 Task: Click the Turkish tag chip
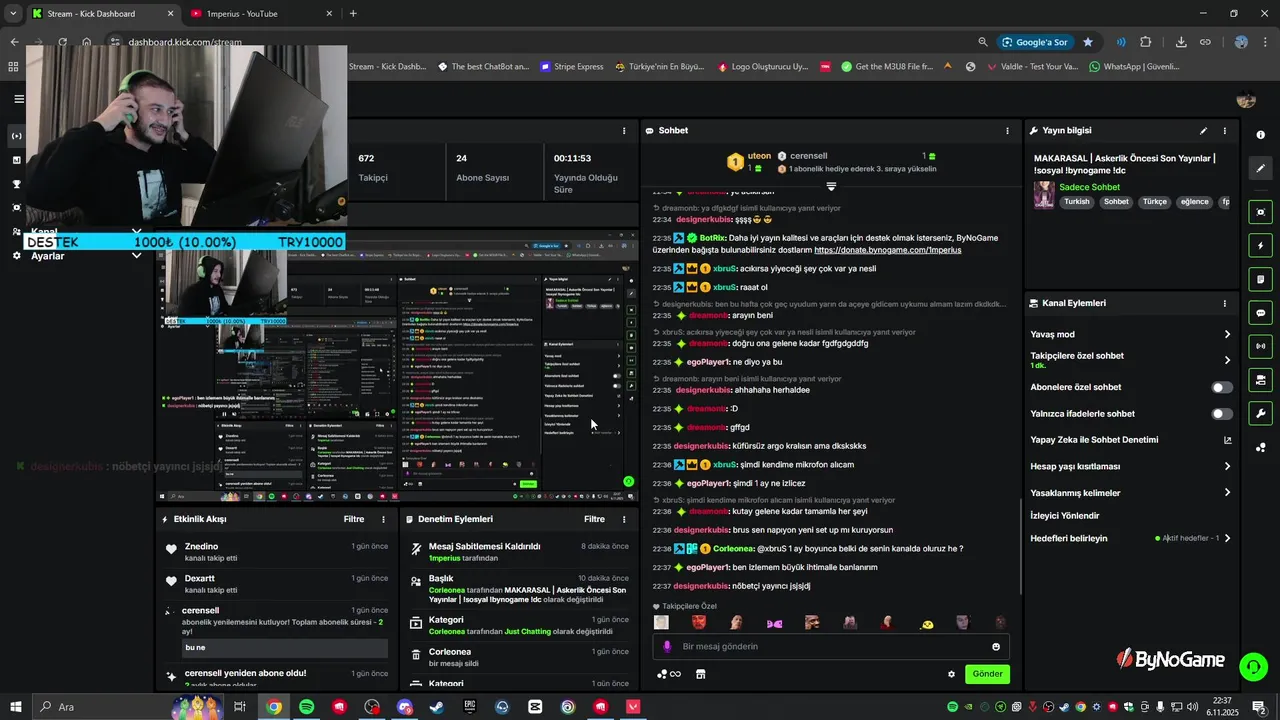[1077, 202]
